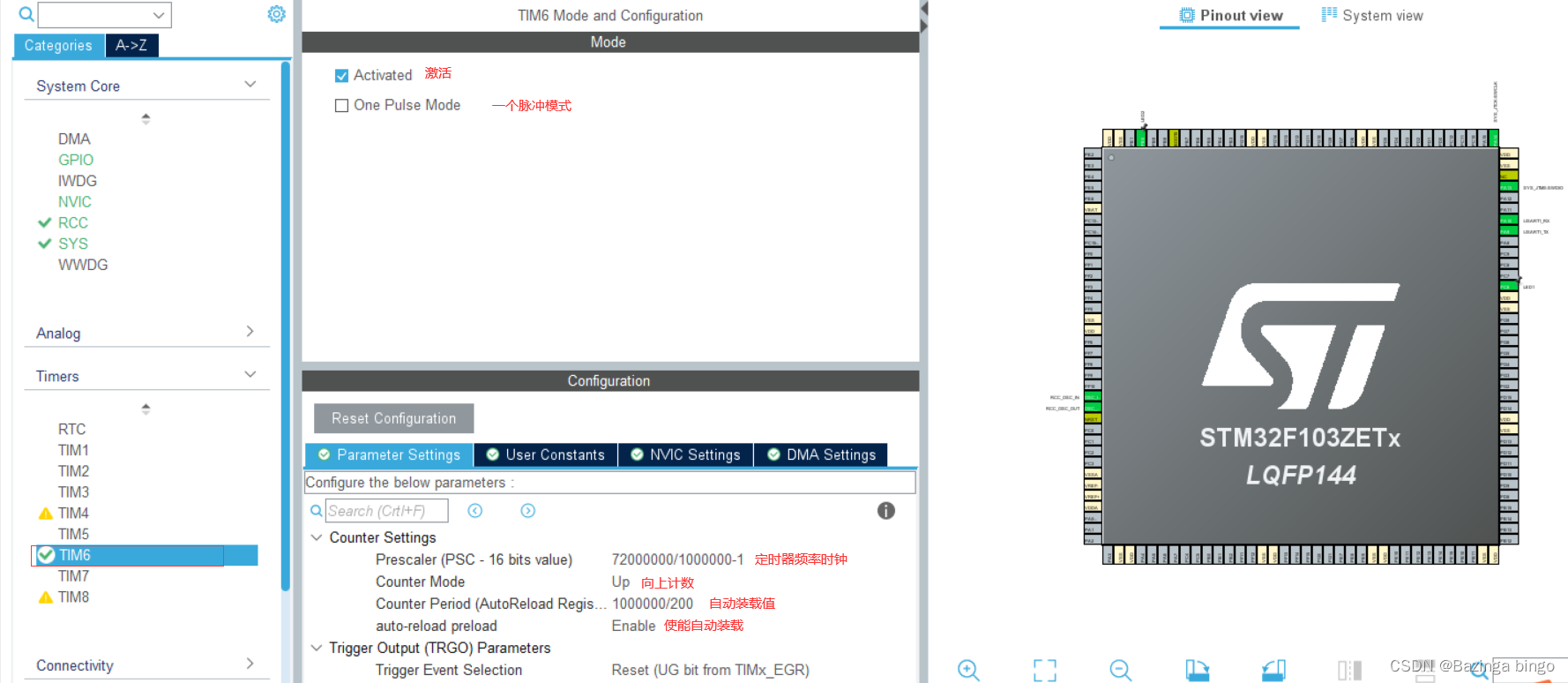The width and height of the screenshot is (1568, 683).
Task: Fit chip to view with frame icon
Action: coord(1045,670)
